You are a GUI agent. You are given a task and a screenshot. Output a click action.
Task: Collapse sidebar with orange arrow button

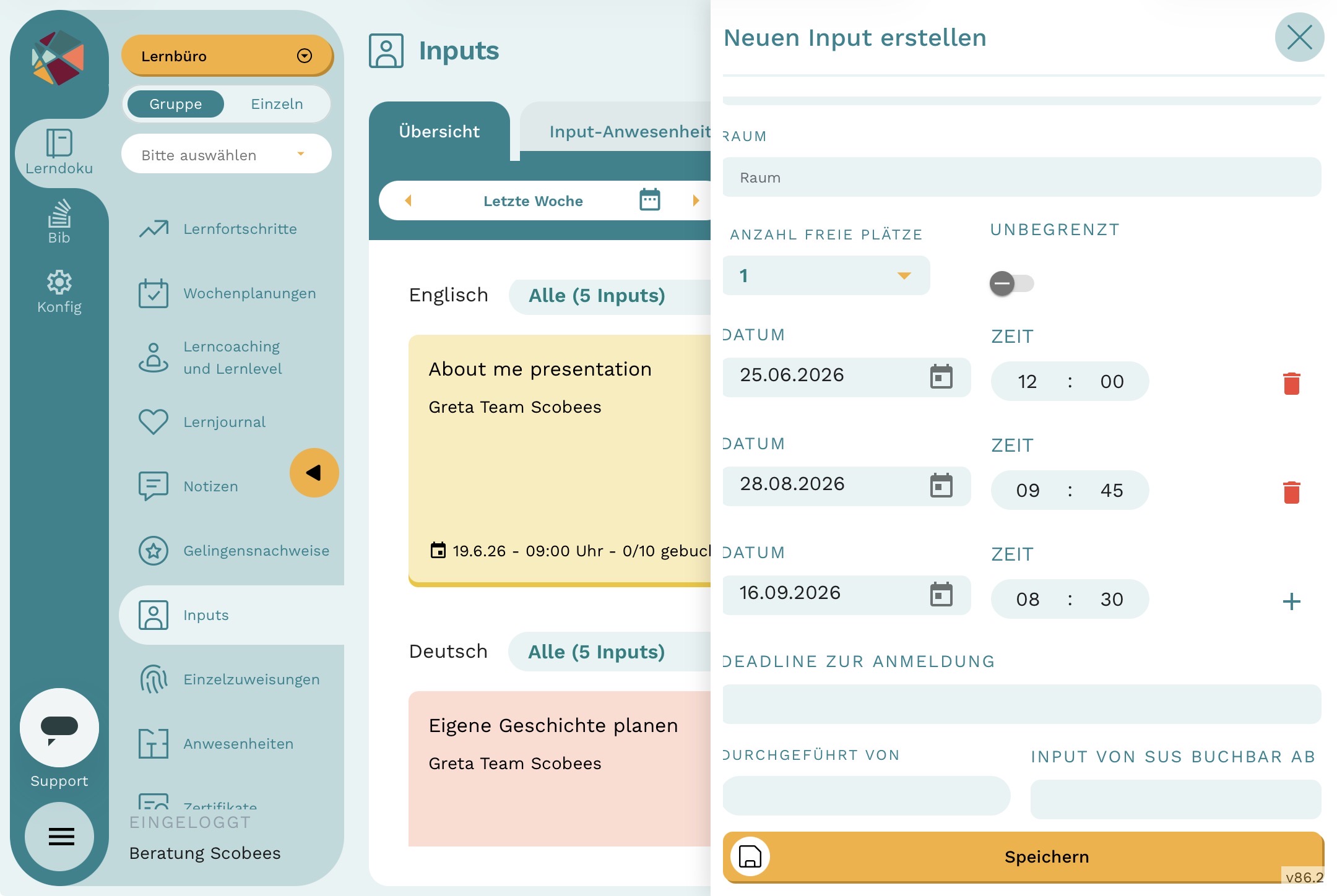pos(314,473)
